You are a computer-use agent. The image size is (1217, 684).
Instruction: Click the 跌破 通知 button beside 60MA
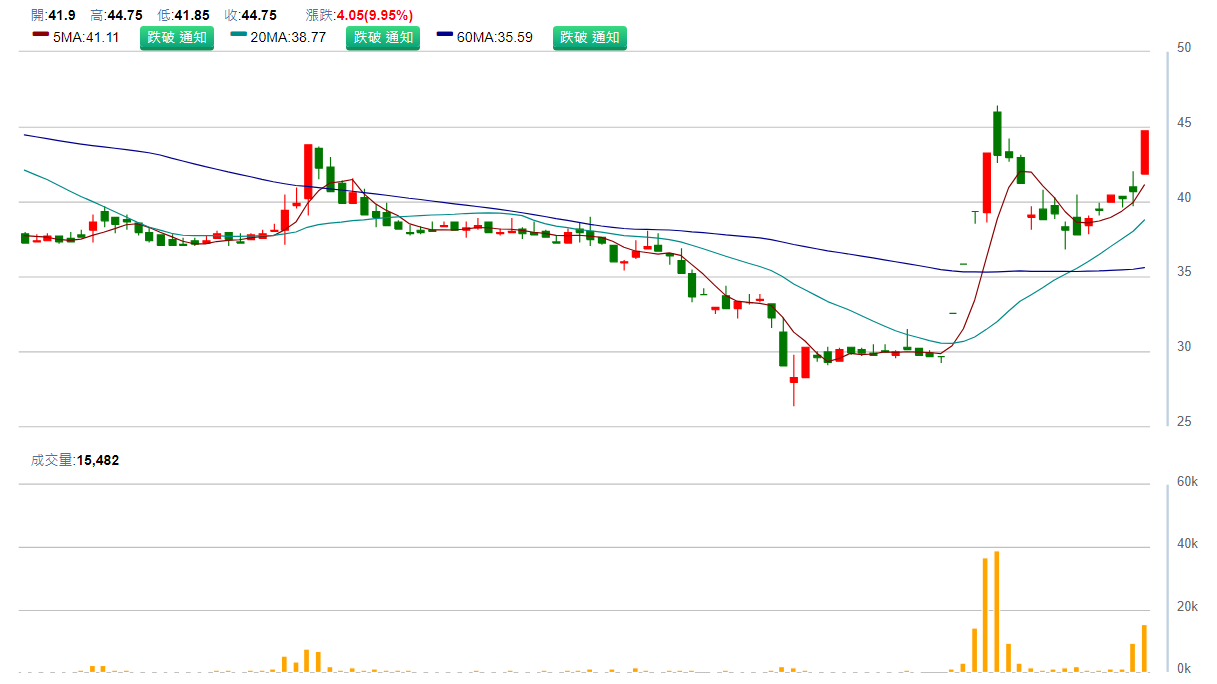click(x=590, y=38)
